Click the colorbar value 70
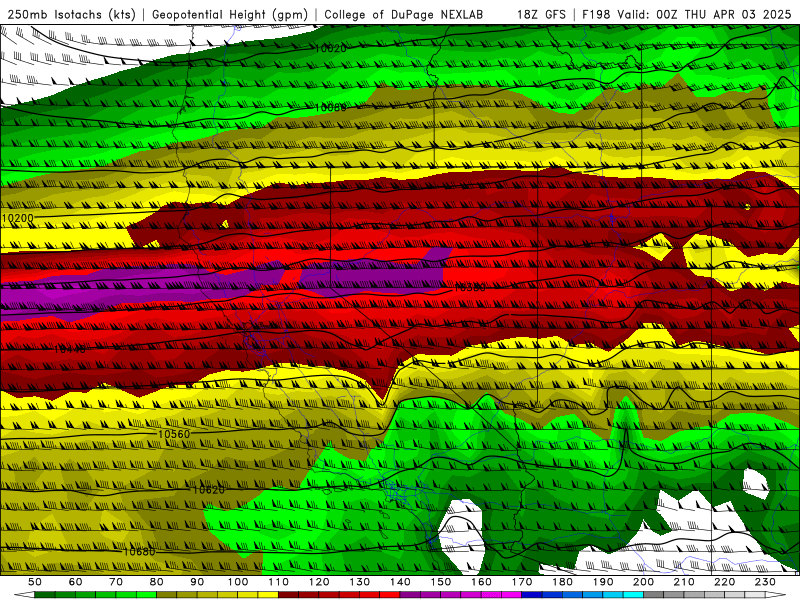Image resolution: width=800 pixels, height=600 pixels. click(x=116, y=582)
